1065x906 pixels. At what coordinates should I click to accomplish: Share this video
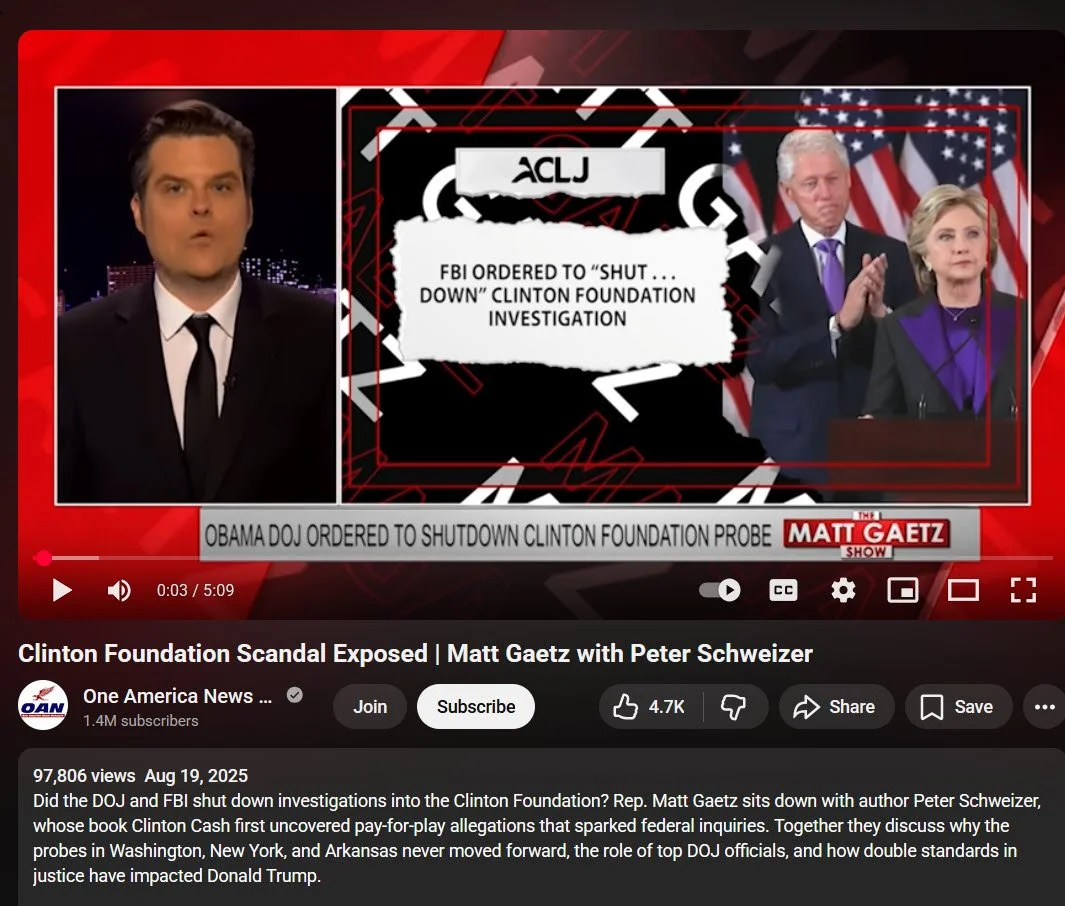835,706
